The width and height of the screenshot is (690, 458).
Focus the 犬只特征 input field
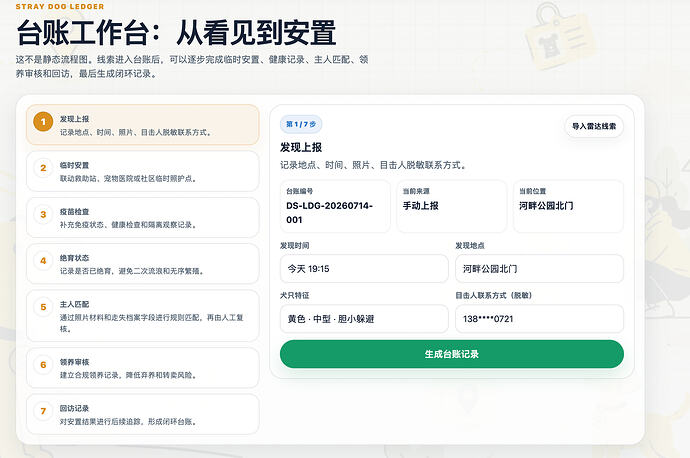click(x=364, y=319)
